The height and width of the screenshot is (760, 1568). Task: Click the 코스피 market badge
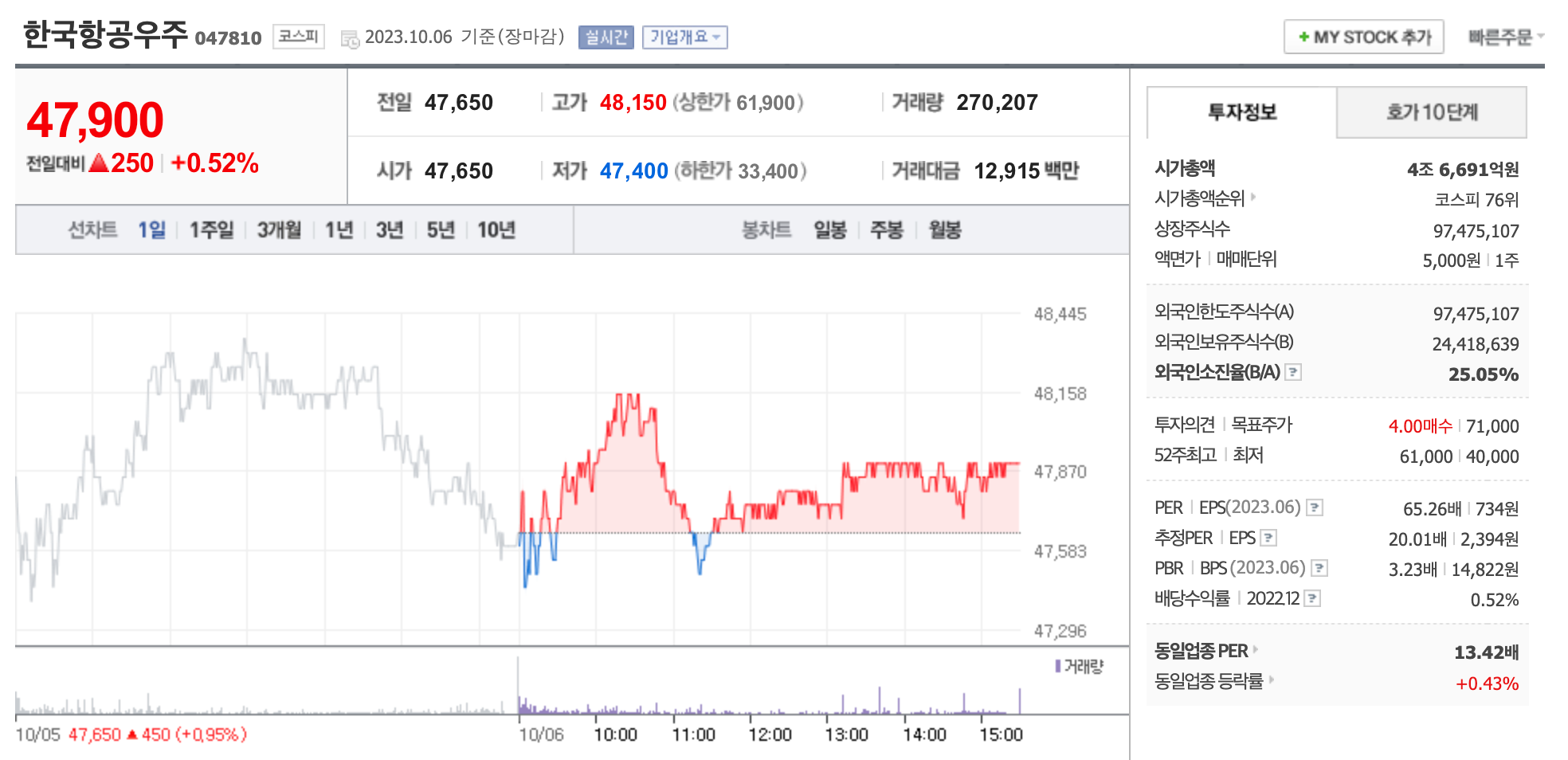[299, 37]
